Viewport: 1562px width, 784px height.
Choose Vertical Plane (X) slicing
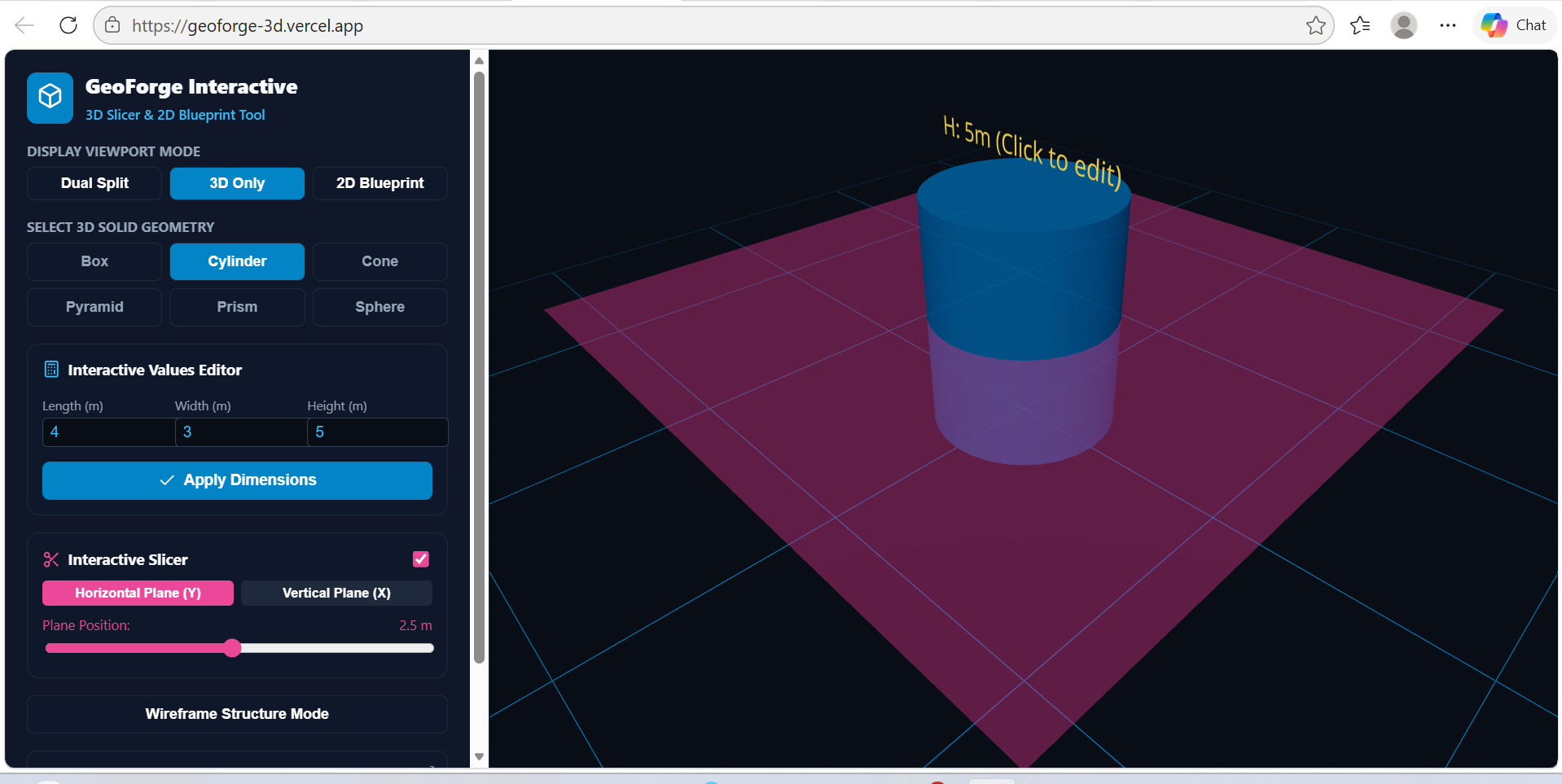(336, 593)
